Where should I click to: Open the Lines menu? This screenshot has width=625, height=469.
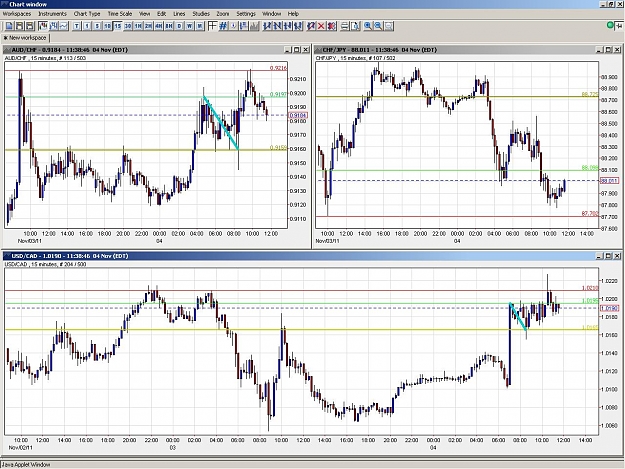179,14
